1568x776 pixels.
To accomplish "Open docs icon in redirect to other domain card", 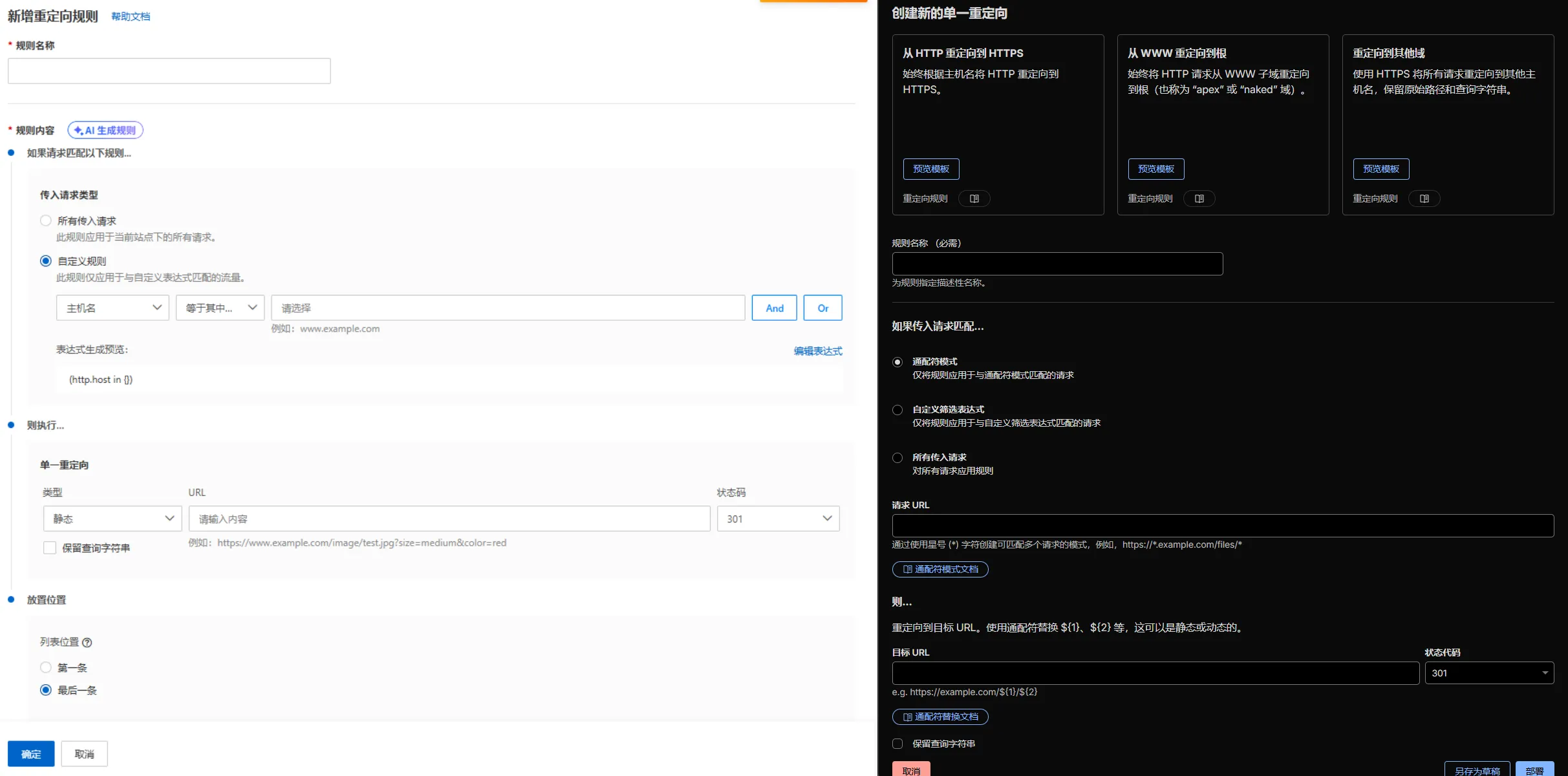I will point(1424,199).
